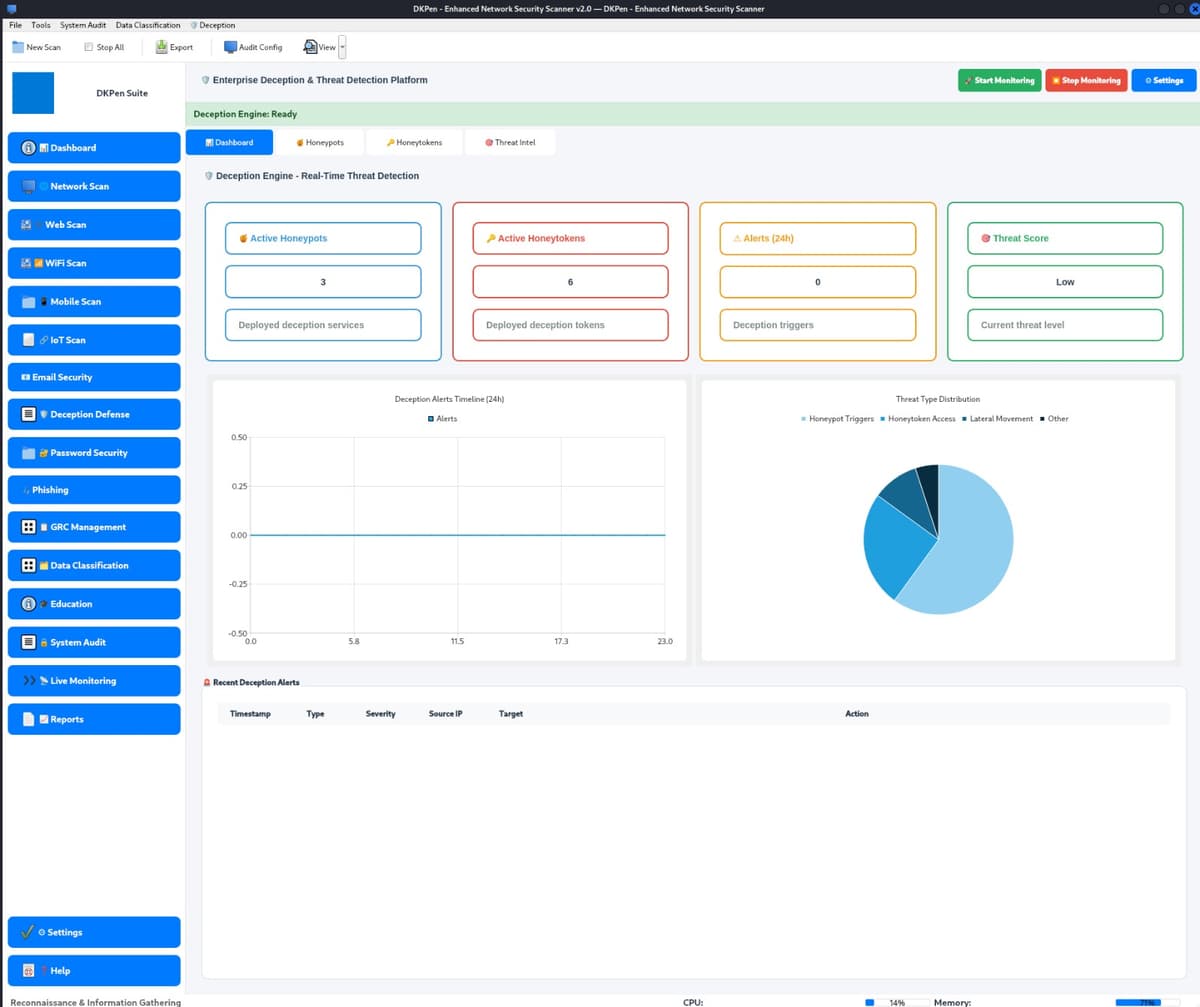The image size is (1200, 1007).
Task: Switch to the Threat Intel tab
Action: point(510,142)
